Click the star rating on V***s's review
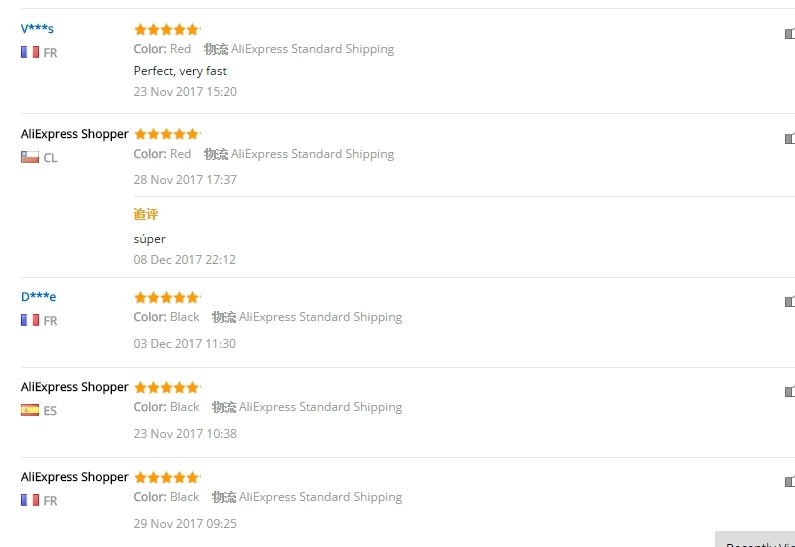795x547 pixels. [167, 30]
